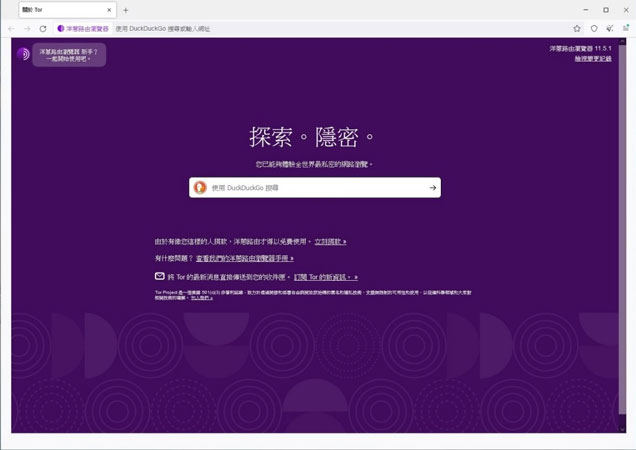Open the 檢視變更紀錄 changelog link

pos(593,59)
